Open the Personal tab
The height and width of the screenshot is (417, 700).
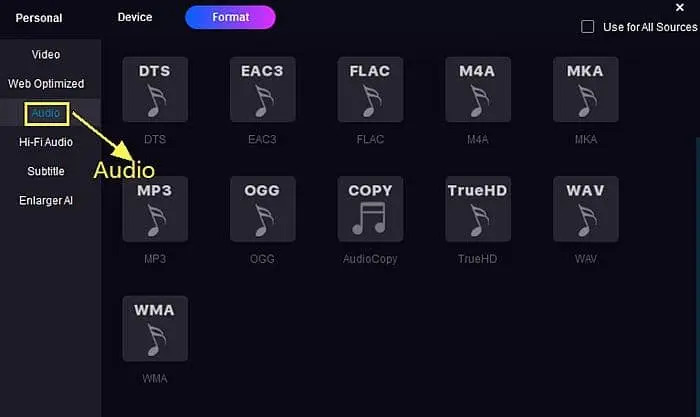click(x=39, y=18)
